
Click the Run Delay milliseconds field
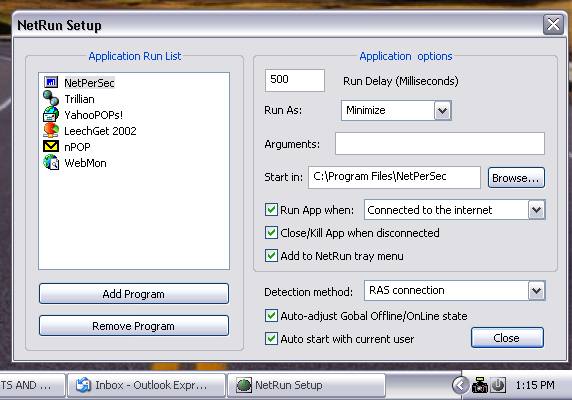pyautogui.click(x=295, y=80)
